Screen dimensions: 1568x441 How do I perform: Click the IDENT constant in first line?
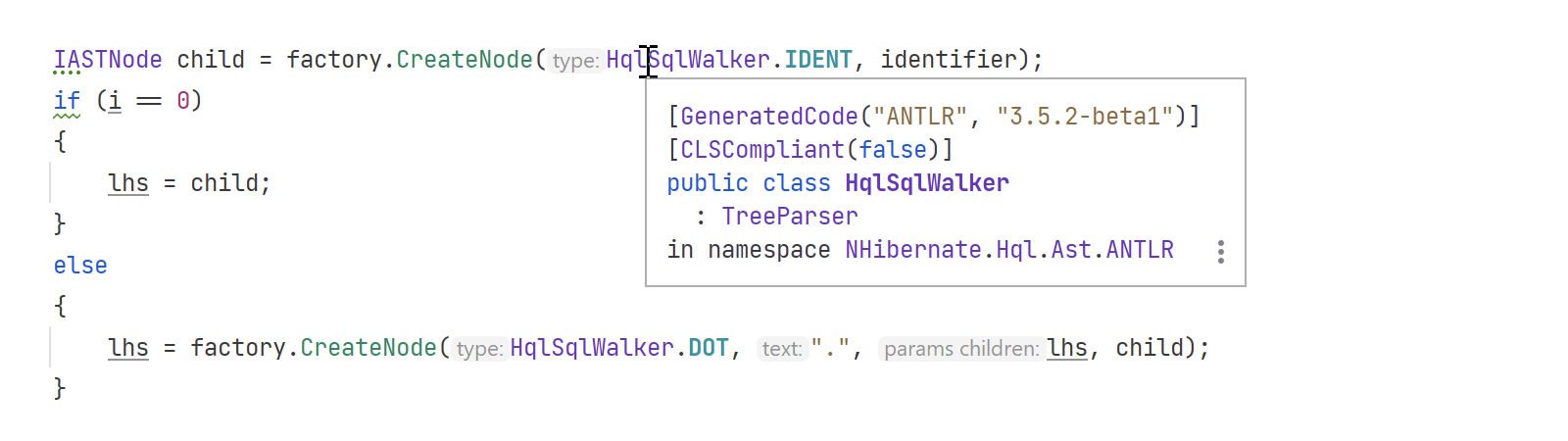pyautogui.click(x=818, y=60)
